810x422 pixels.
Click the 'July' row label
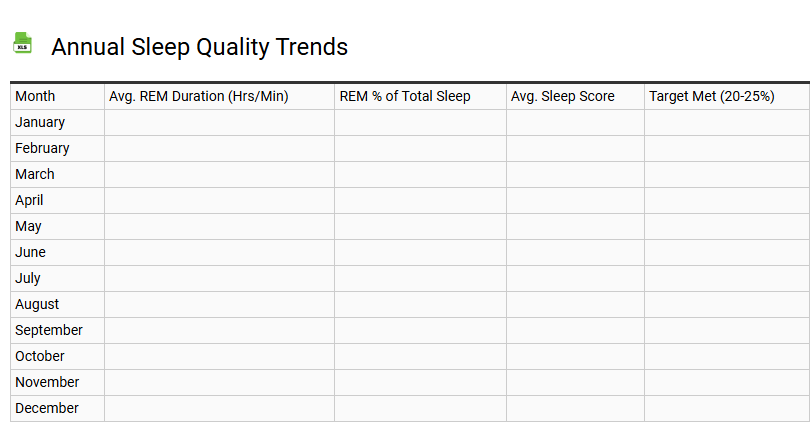(x=27, y=278)
